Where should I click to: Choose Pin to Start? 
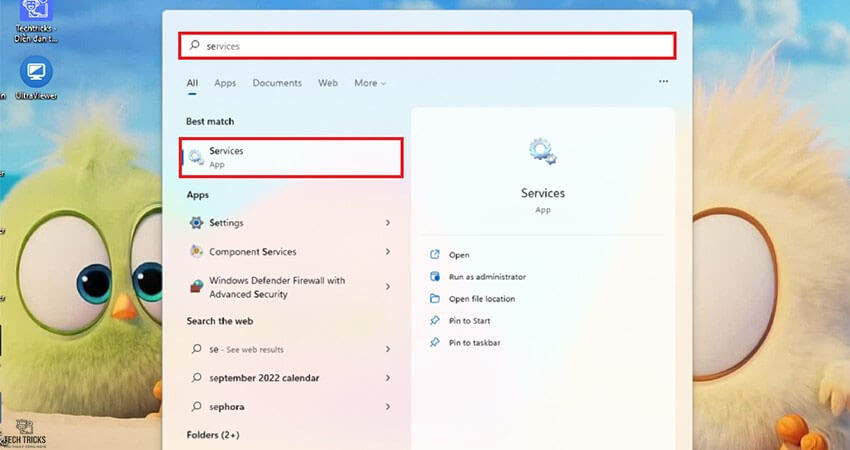click(x=469, y=321)
